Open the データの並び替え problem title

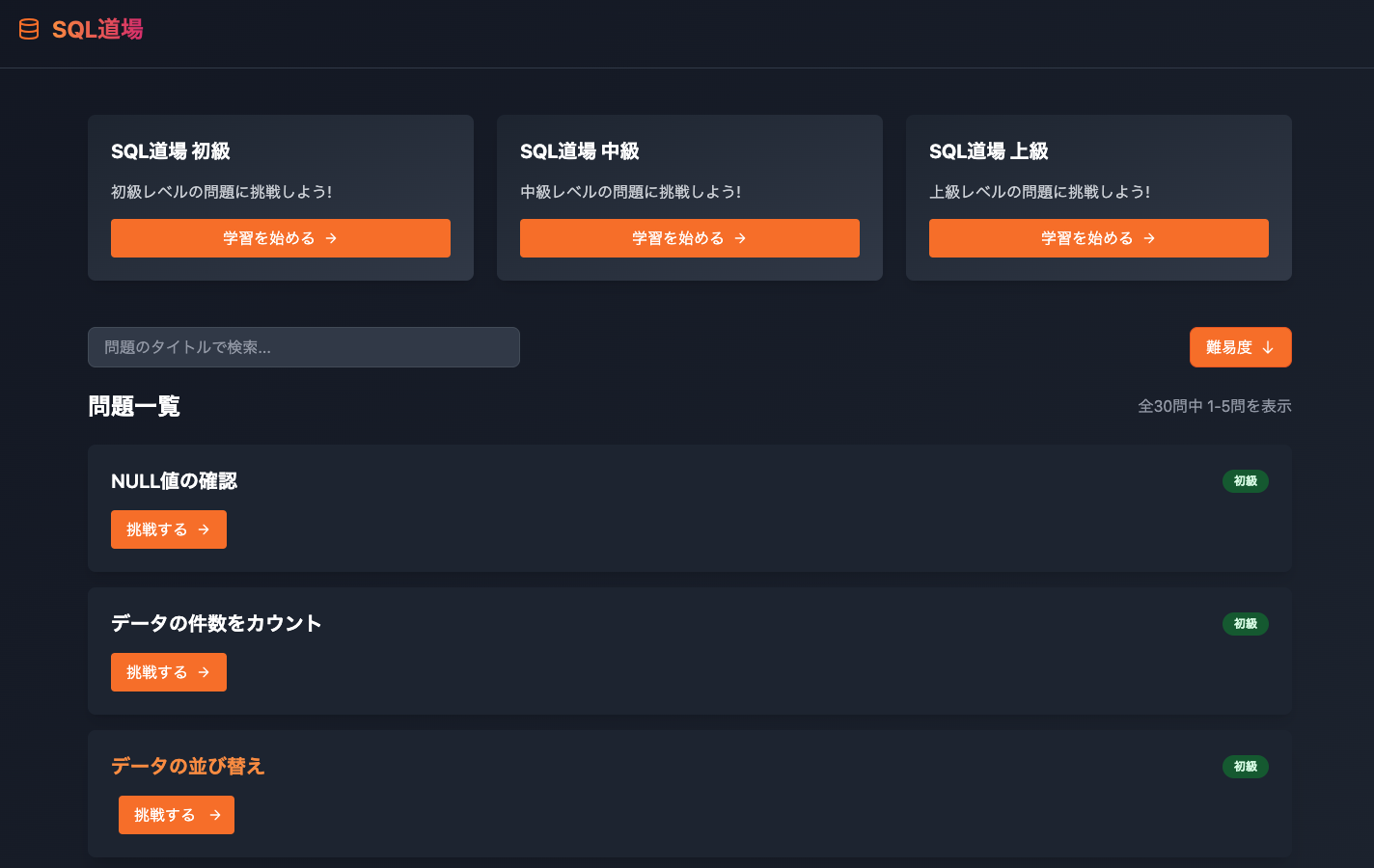[x=187, y=766]
